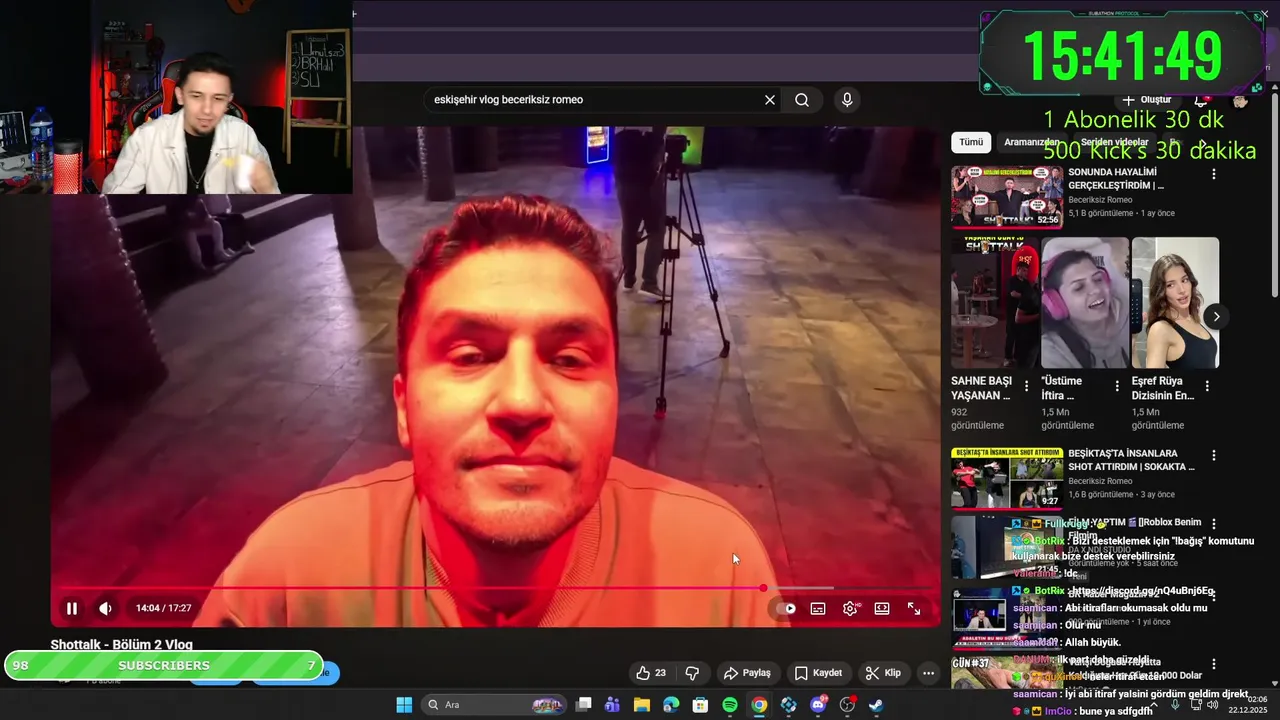Open SONUNDA HAYALİMİ GERÇEKLEŞTİRDİM video thumbnail
Viewport: 1280px width, 720px height.
1007,197
